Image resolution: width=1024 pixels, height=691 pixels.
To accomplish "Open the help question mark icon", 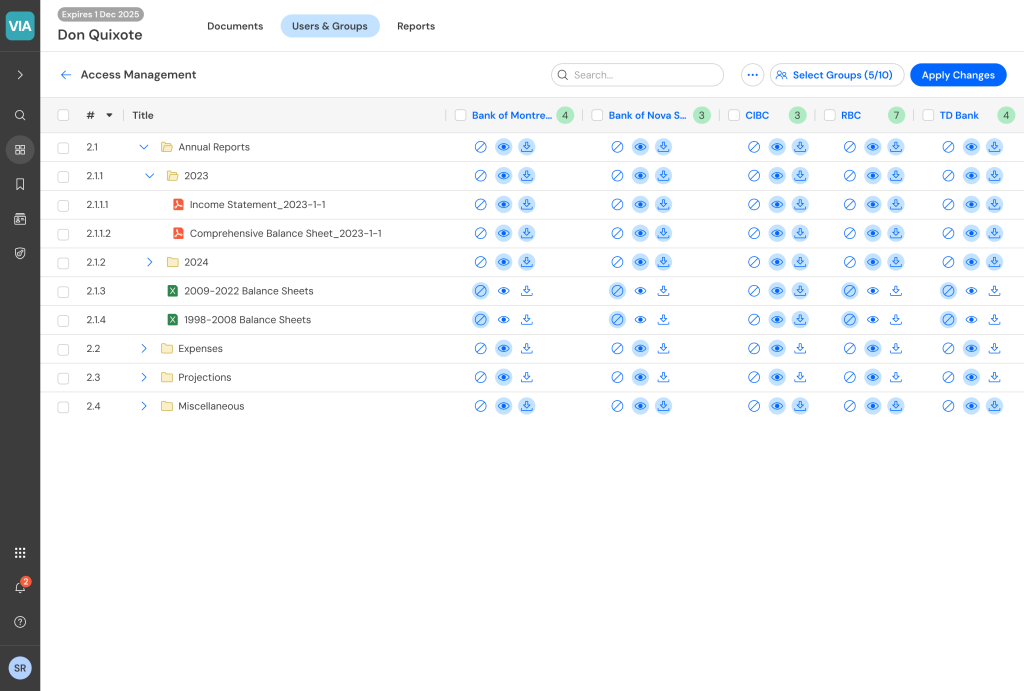I will click(x=20, y=622).
